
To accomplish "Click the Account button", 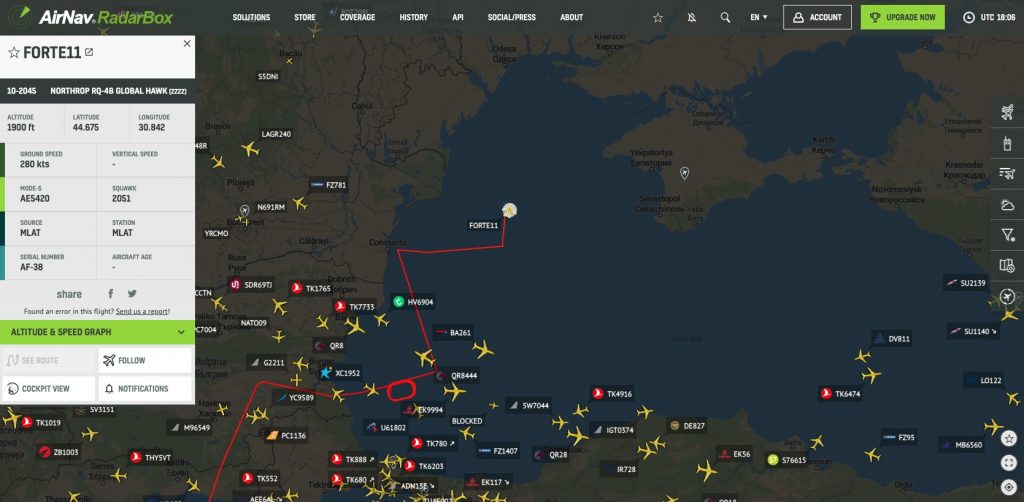I will [x=817, y=18].
